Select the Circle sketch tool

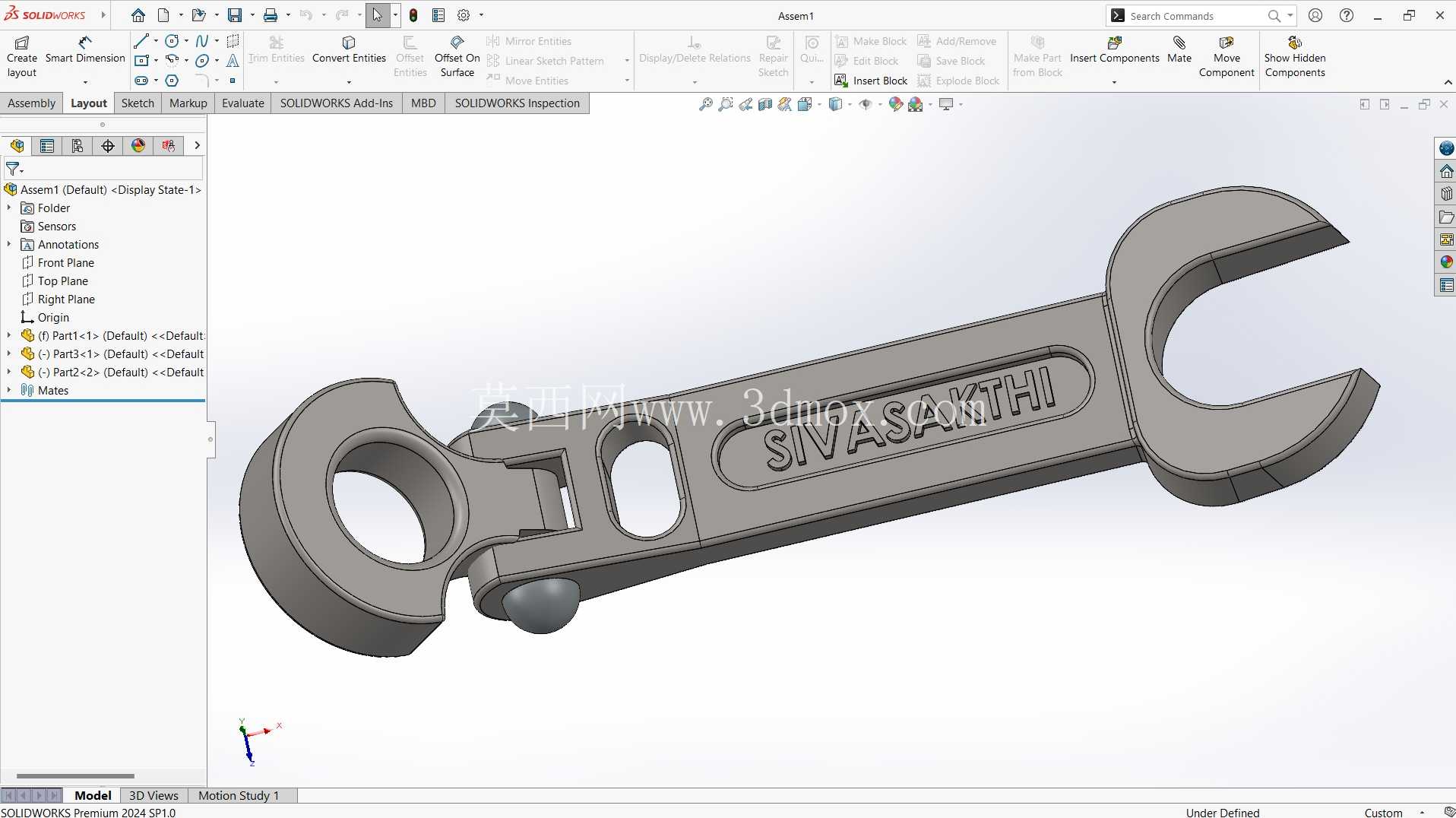tap(173, 41)
